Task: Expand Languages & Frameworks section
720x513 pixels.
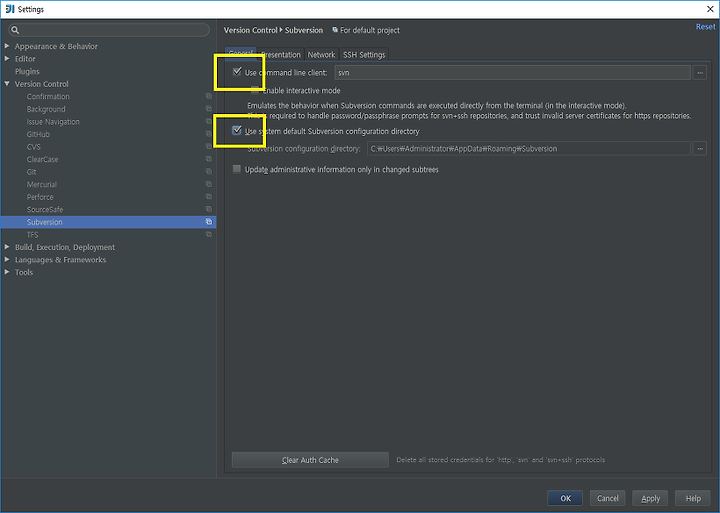Action: pos(7,259)
